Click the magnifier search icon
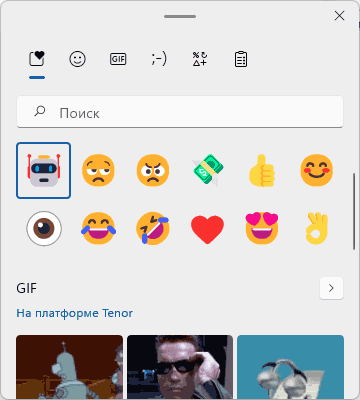This screenshot has width=360, height=400. pyautogui.click(x=40, y=111)
